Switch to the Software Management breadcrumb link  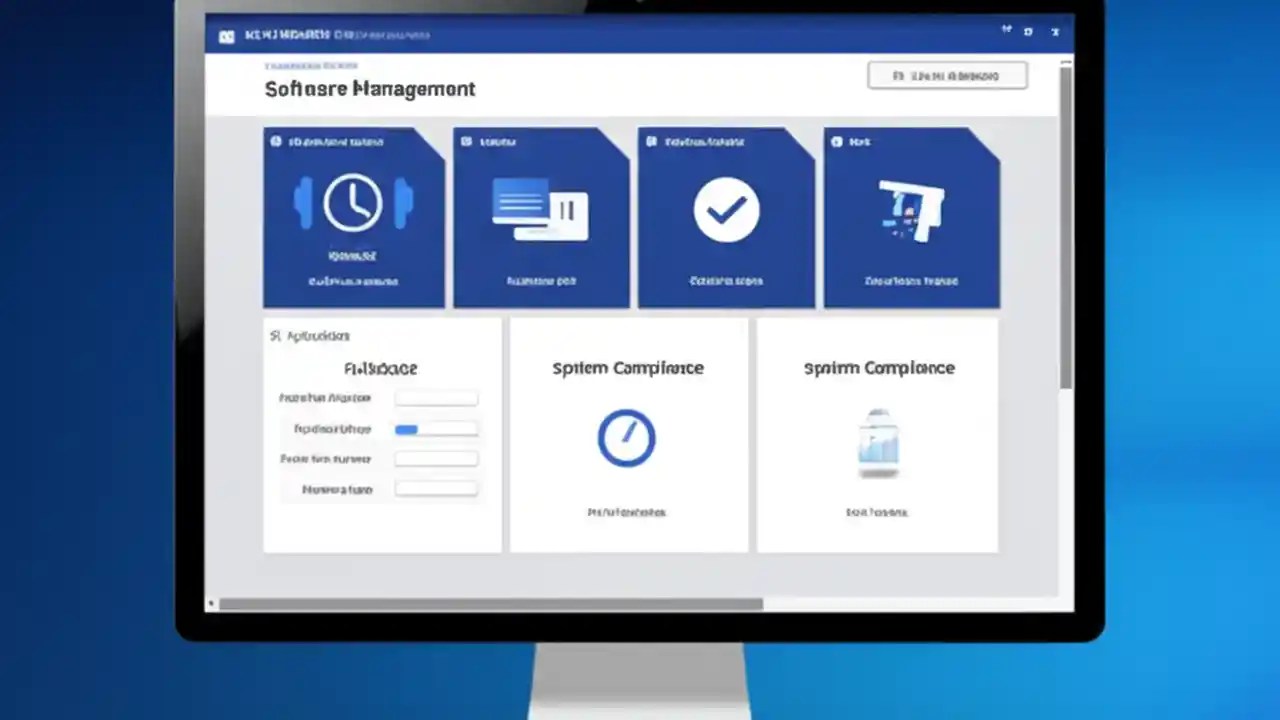pyautogui.click(x=310, y=64)
